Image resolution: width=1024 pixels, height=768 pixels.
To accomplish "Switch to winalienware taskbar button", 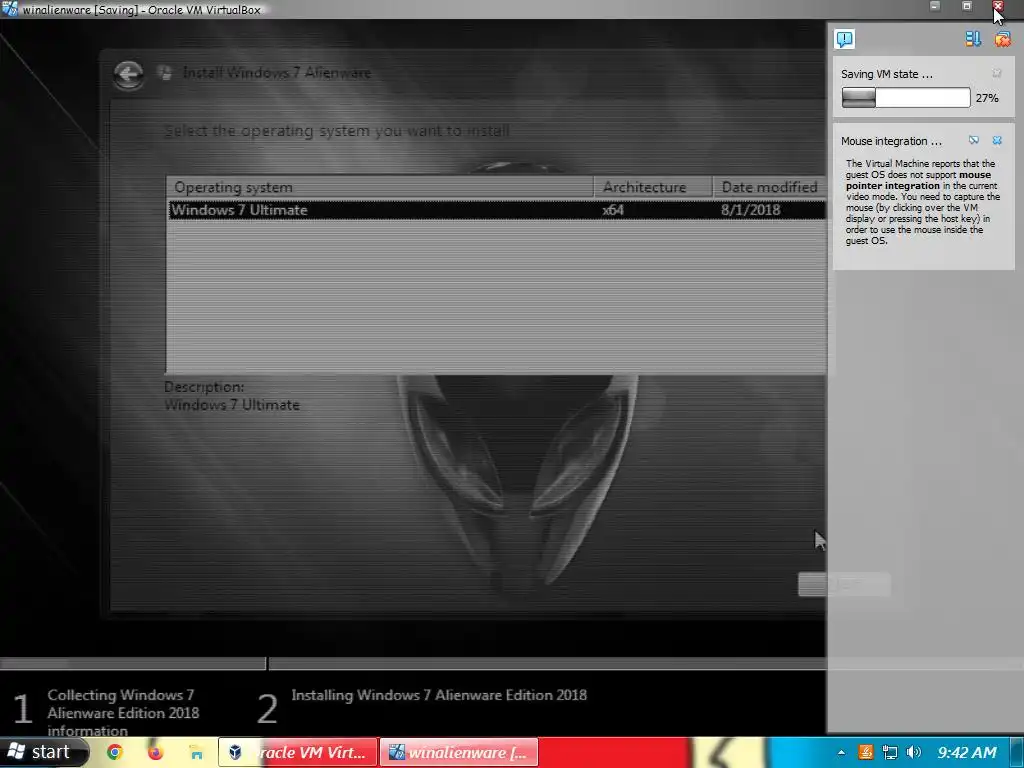I will (459, 752).
